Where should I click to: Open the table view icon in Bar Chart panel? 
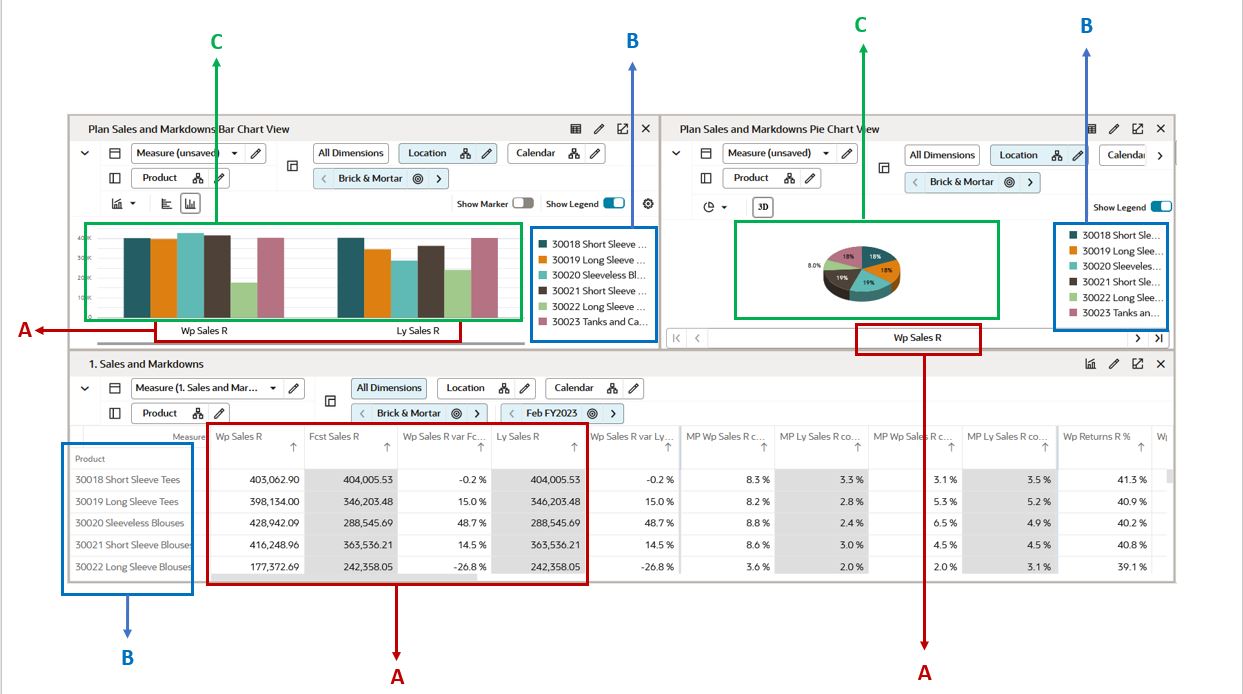click(574, 130)
